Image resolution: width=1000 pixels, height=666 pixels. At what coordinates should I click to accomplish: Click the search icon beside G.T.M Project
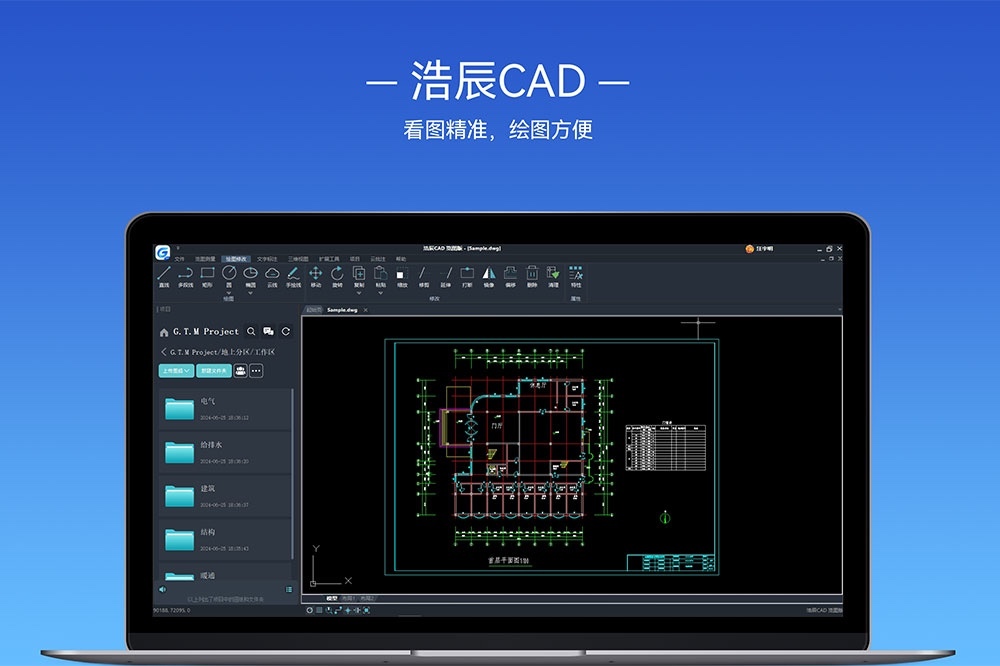251,331
